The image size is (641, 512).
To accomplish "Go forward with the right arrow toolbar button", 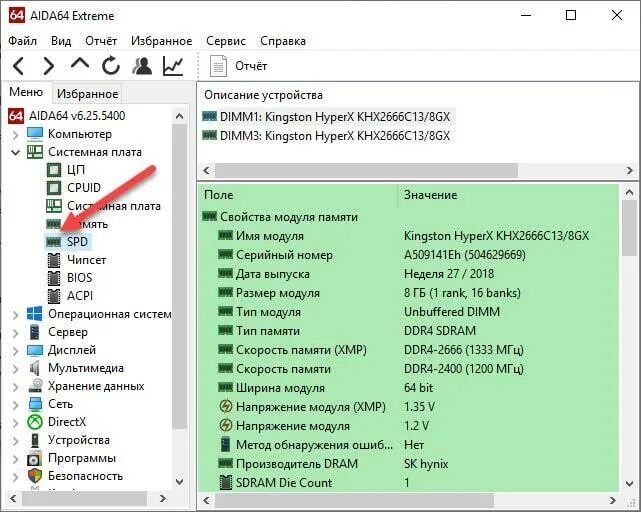I will (x=49, y=66).
